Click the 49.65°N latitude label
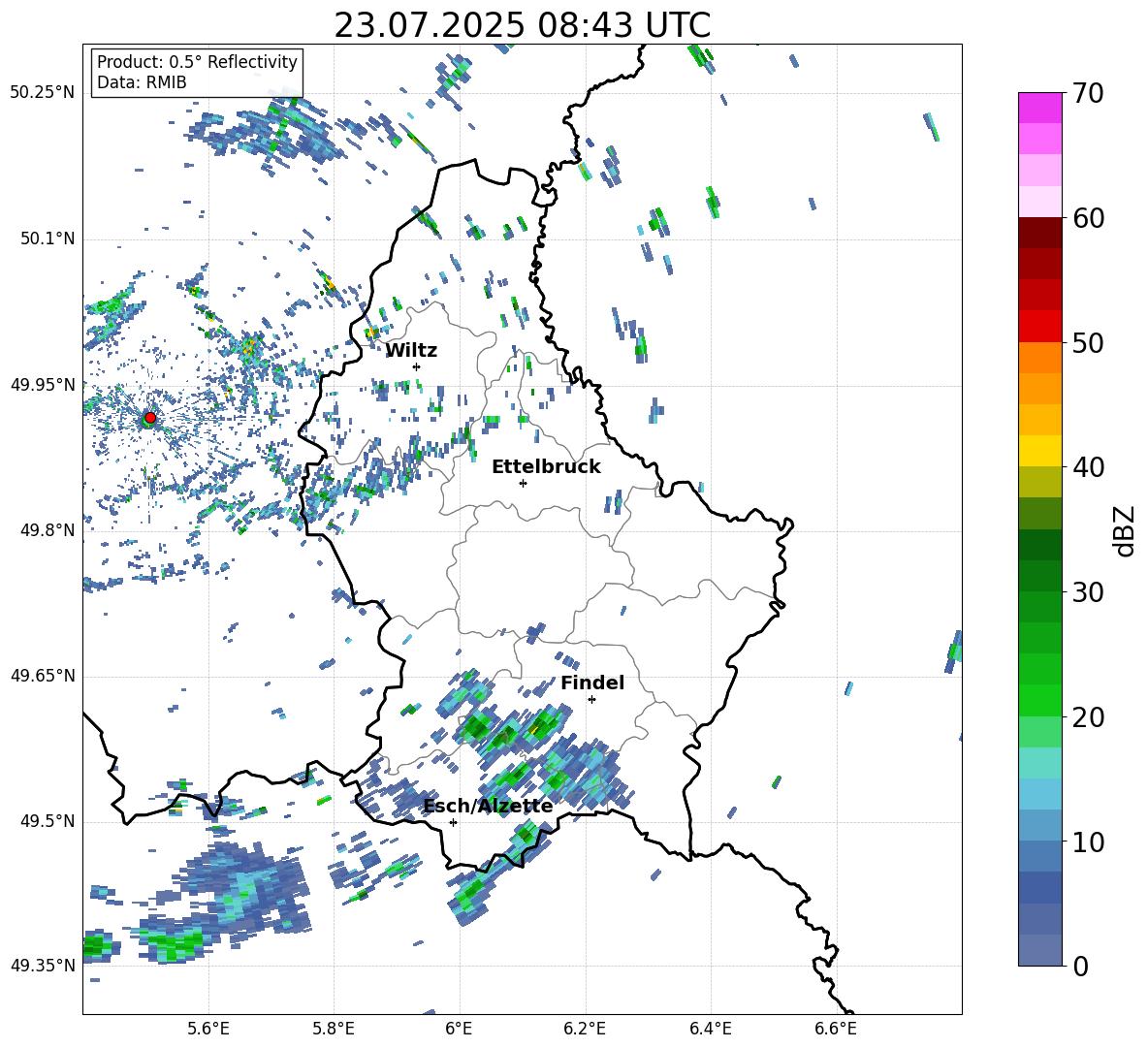The image size is (1148, 1048). pyautogui.click(x=43, y=676)
